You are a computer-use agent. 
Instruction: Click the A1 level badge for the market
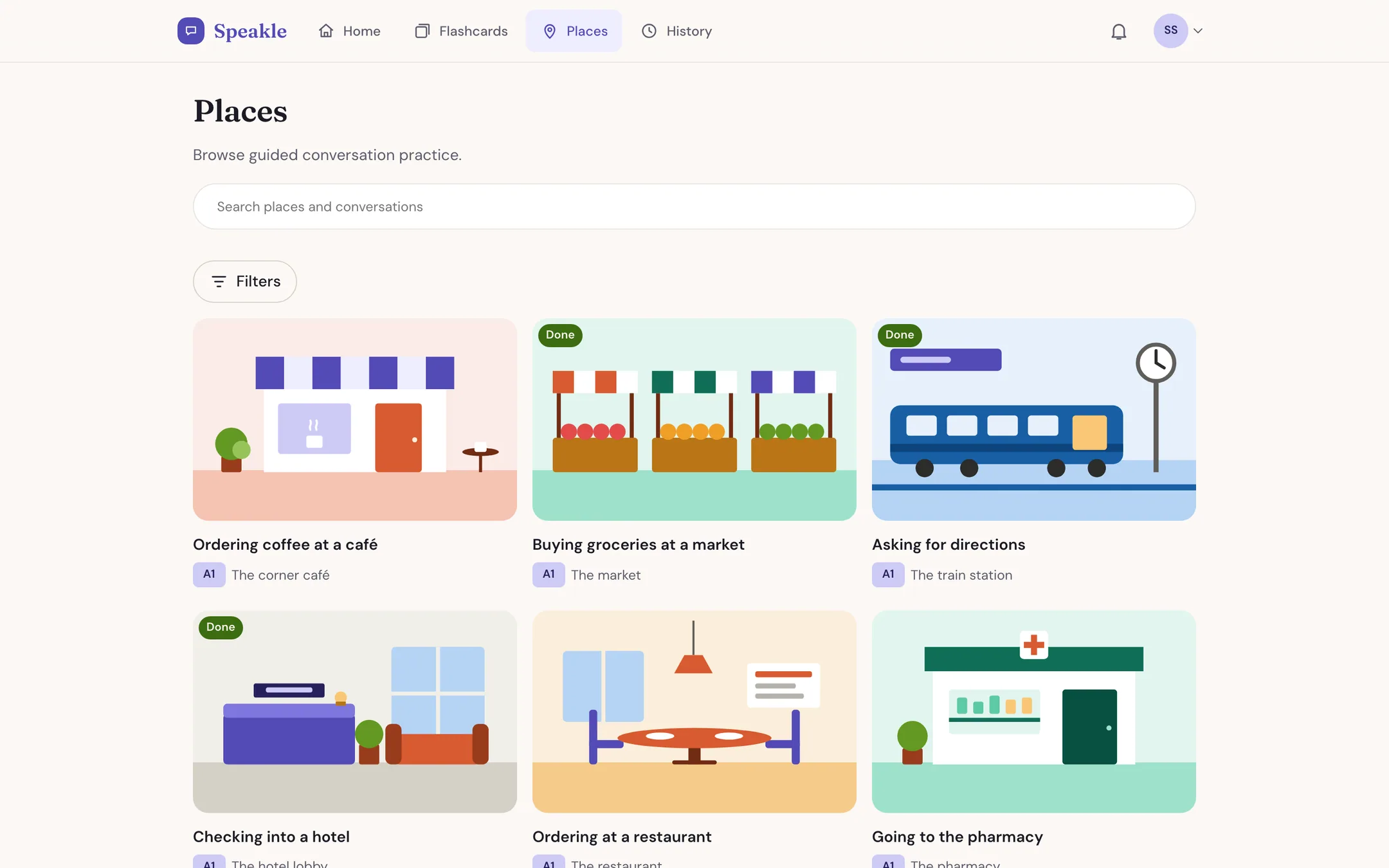coord(549,574)
